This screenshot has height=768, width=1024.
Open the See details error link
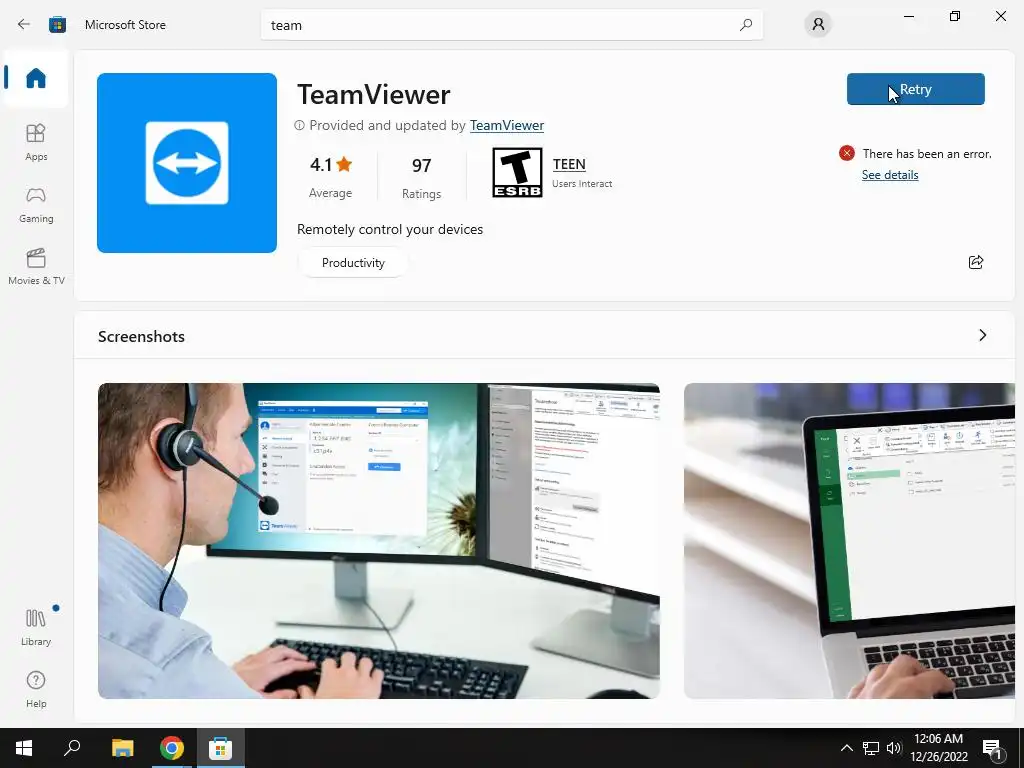(889, 174)
